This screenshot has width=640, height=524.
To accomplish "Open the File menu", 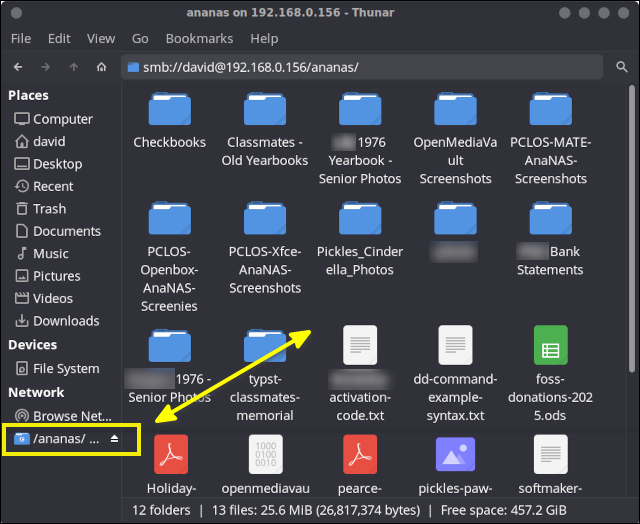I will 20,38.
